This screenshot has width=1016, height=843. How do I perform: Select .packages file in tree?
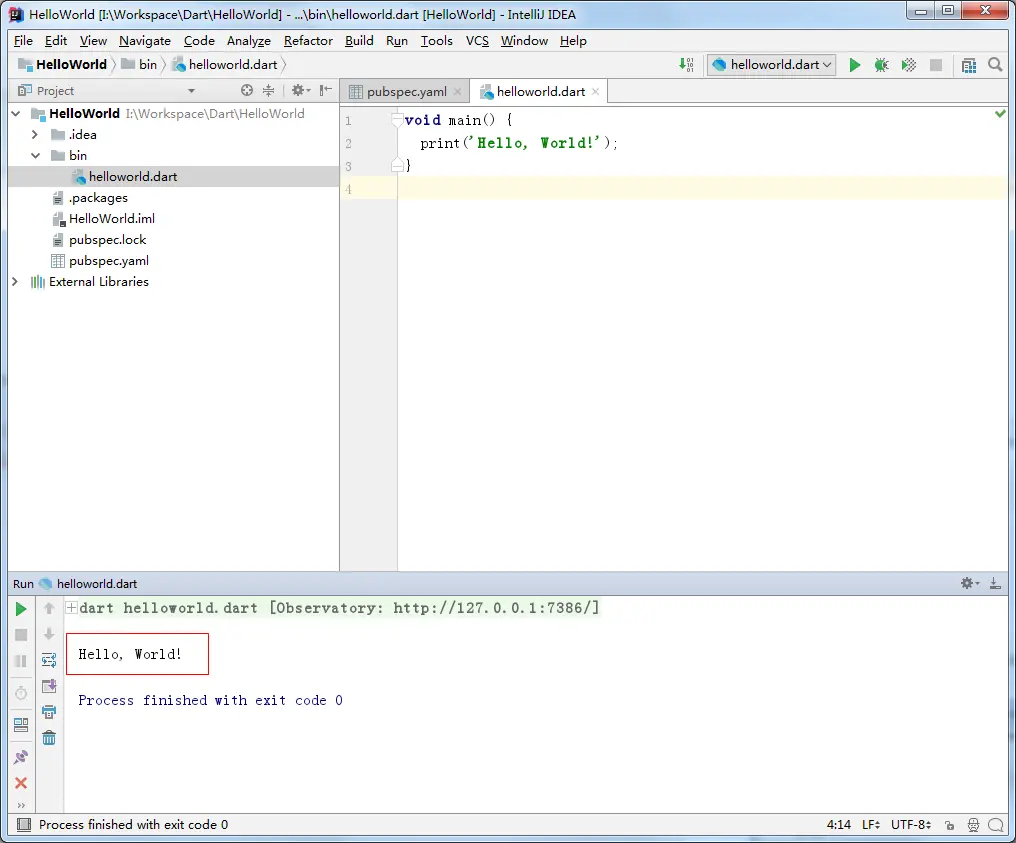pos(98,198)
